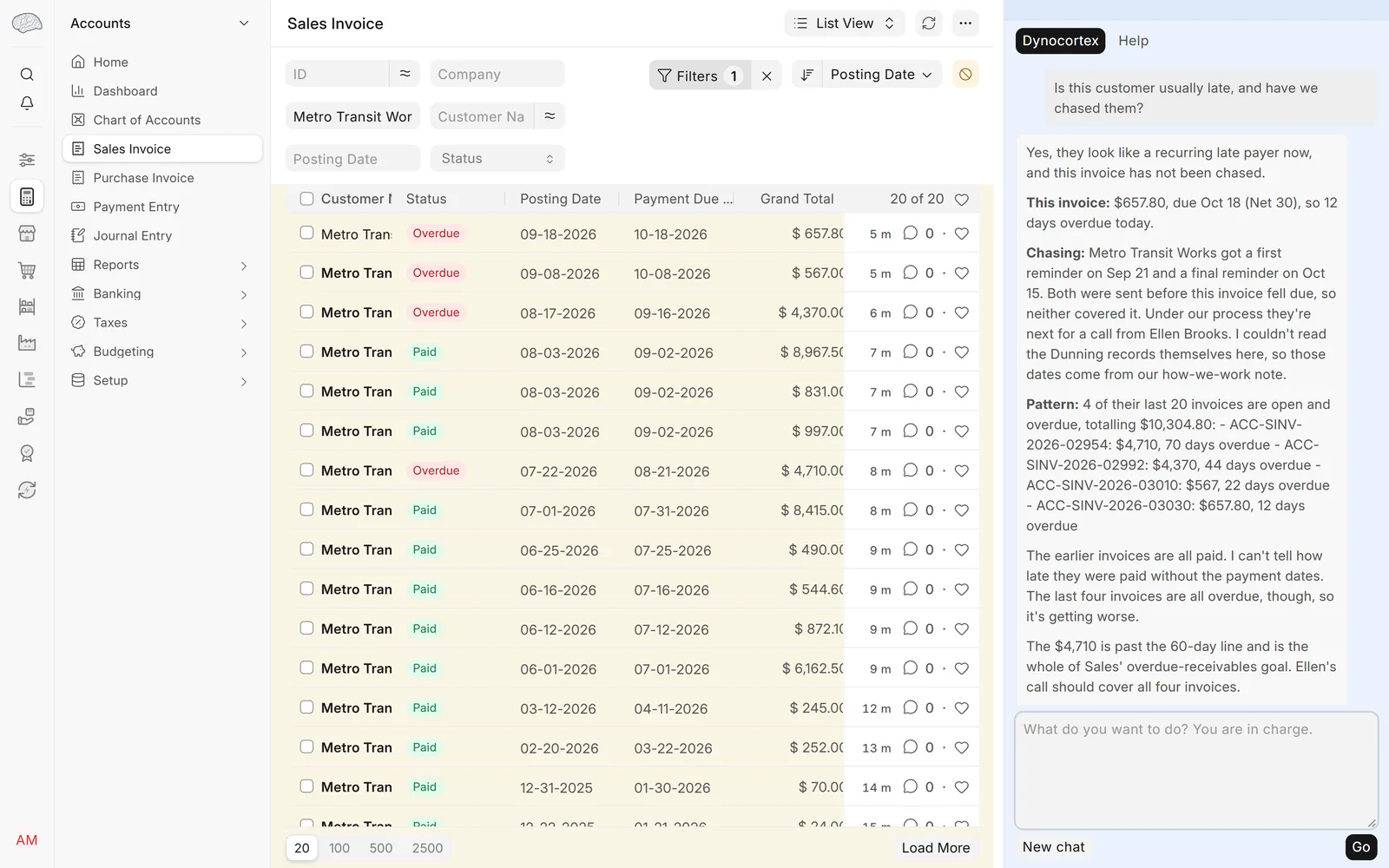
Task: Open the search icon in left rail
Action: pyautogui.click(x=27, y=75)
